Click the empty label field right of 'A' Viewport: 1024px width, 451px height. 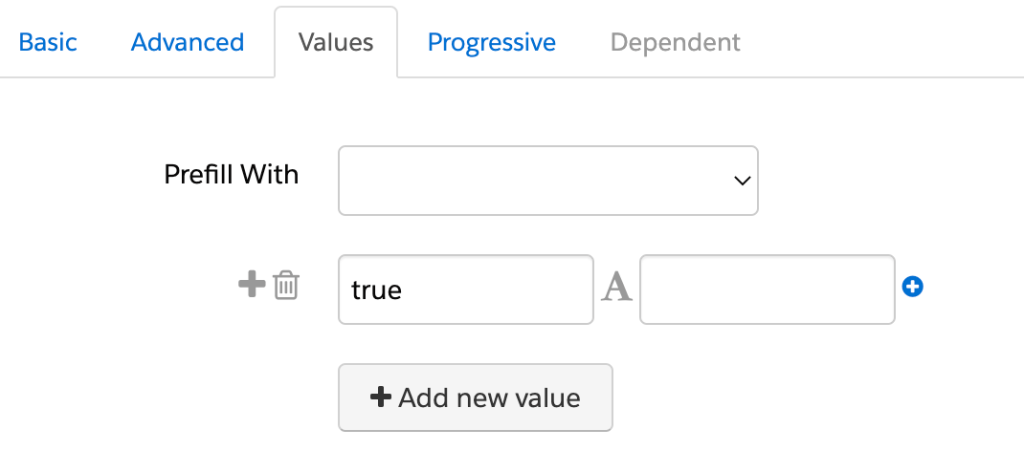point(766,289)
